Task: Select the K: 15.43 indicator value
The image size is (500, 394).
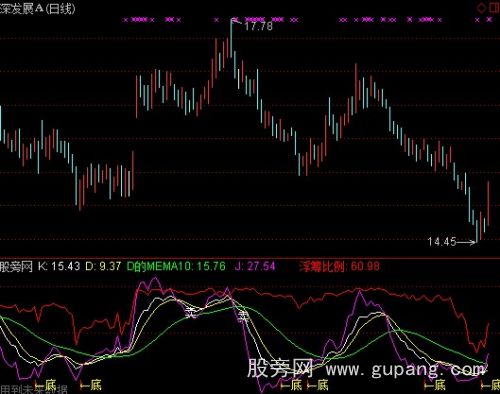Action: tap(59, 266)
